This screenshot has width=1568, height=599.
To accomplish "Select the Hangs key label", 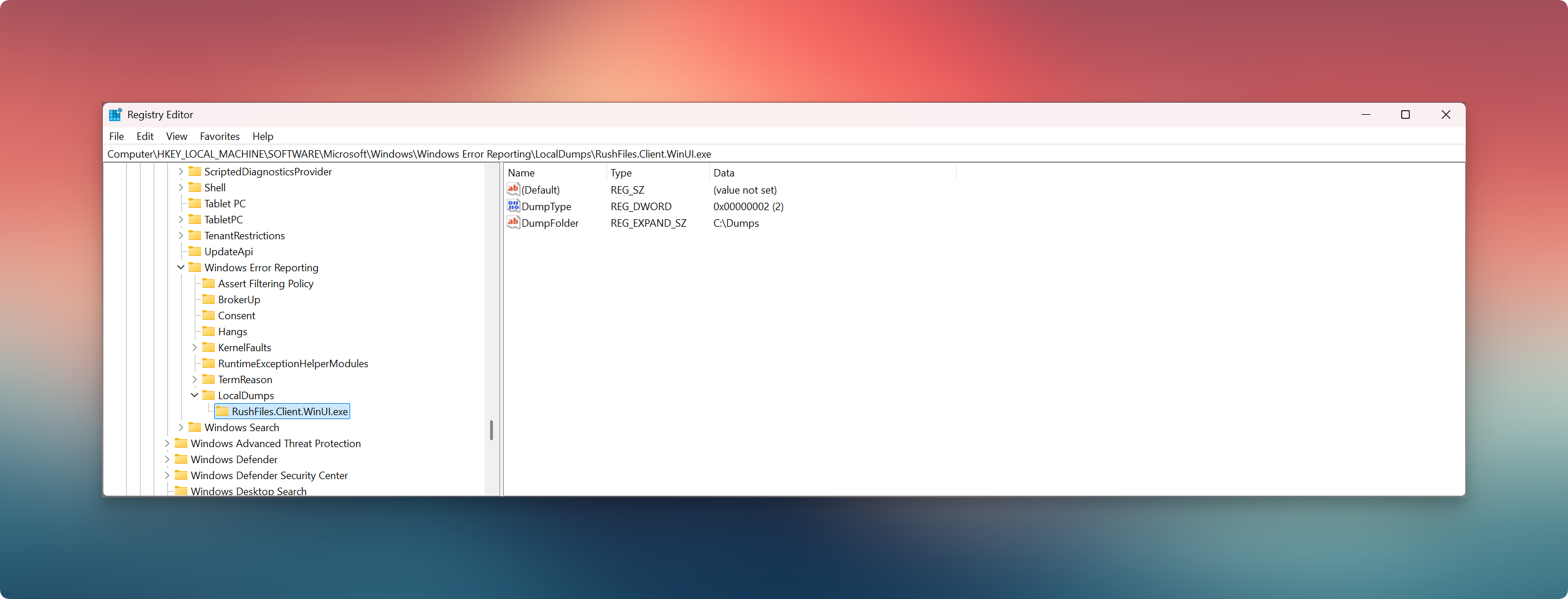I will click(232, 331).
